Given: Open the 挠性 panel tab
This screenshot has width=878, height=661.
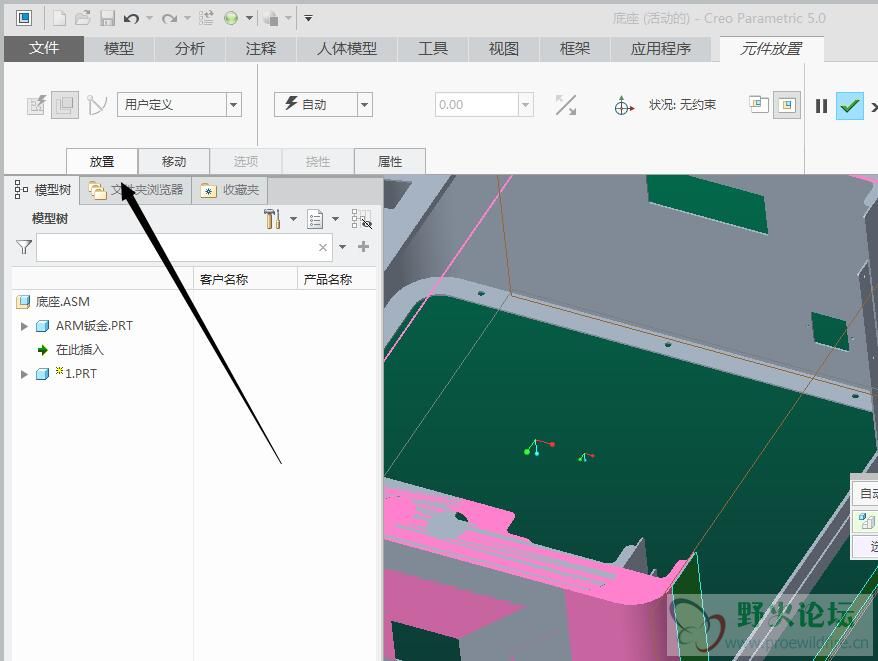Looking at the screenshot, I should [318, 161].
